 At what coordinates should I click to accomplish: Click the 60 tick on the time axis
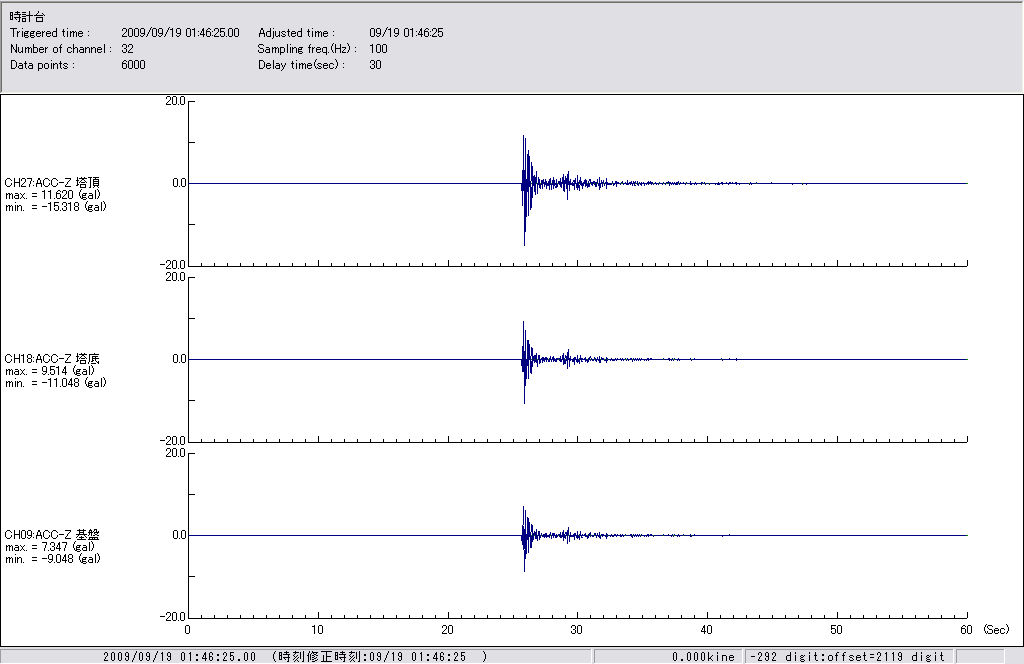click(x=967, y=630)
